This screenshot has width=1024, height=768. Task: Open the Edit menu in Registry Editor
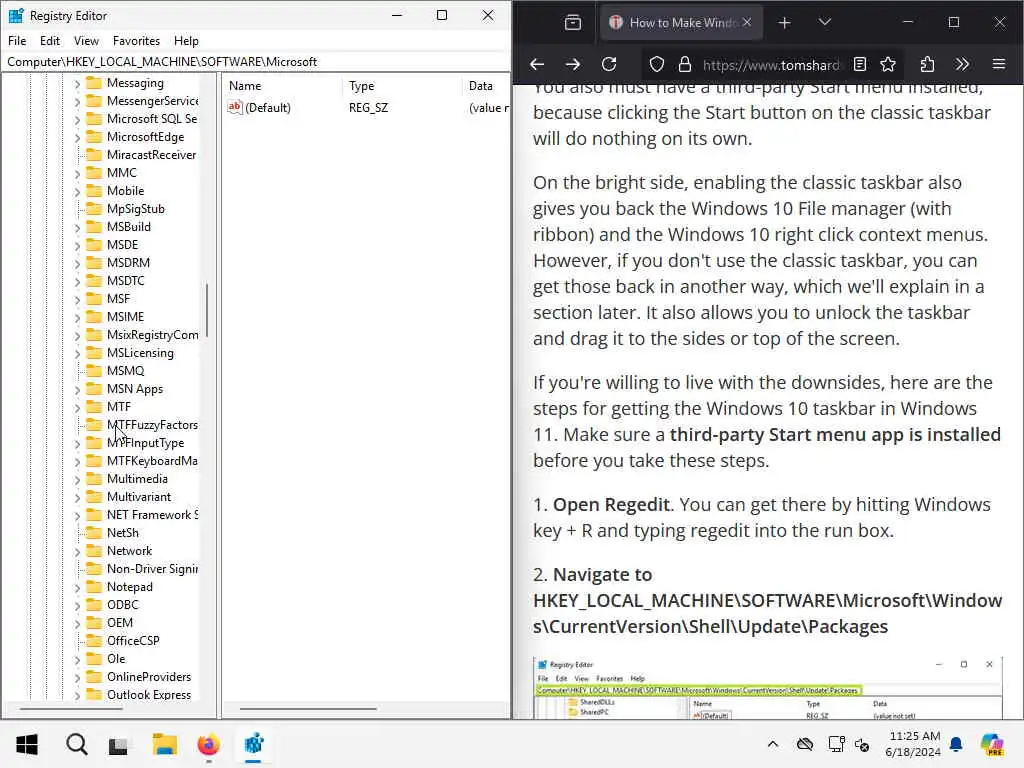[x=50, y=40]
